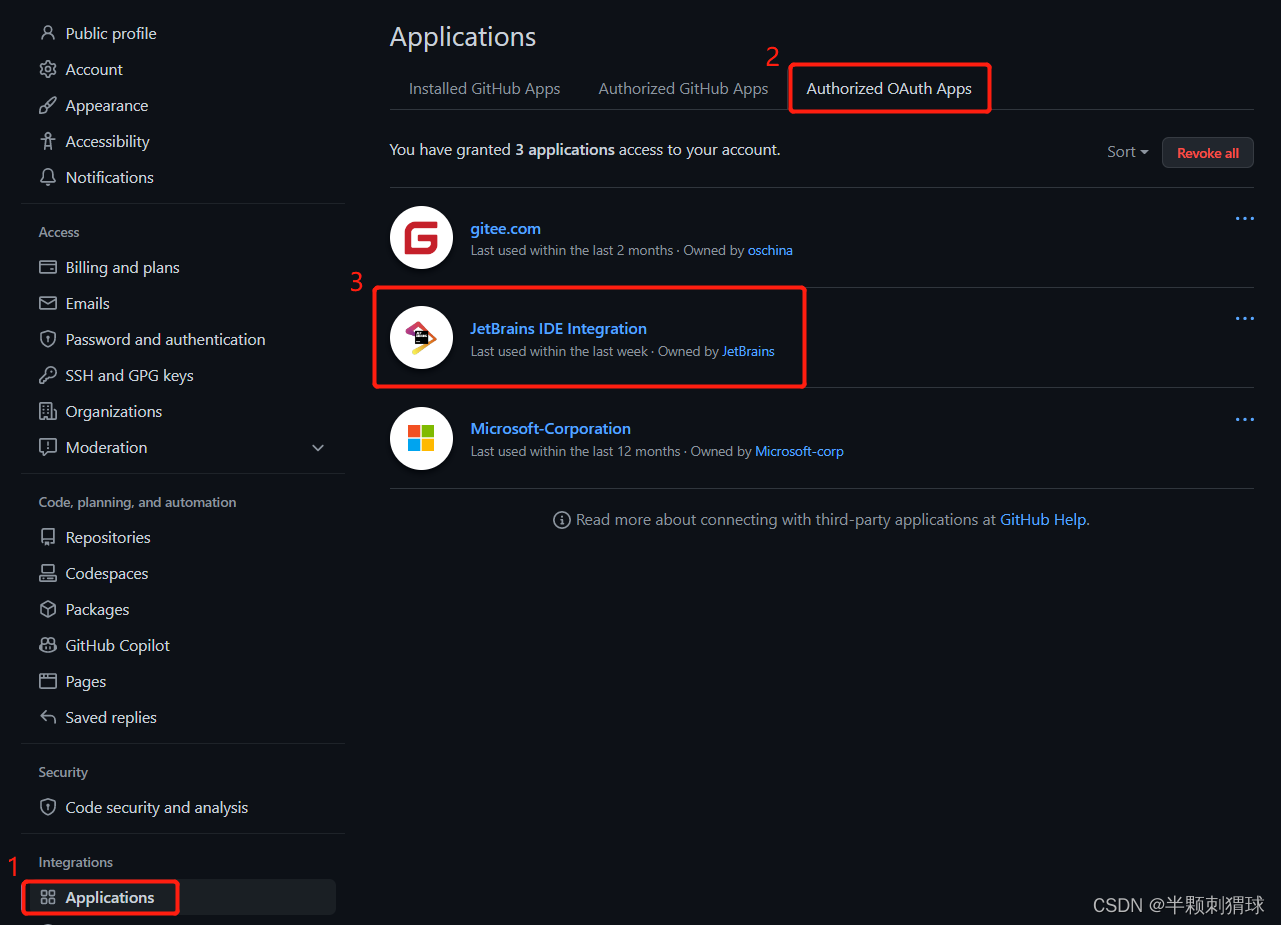1281x925 pixels.
Task: Click the Microsoft-Corporation app logo
Action: coord(421,438)
